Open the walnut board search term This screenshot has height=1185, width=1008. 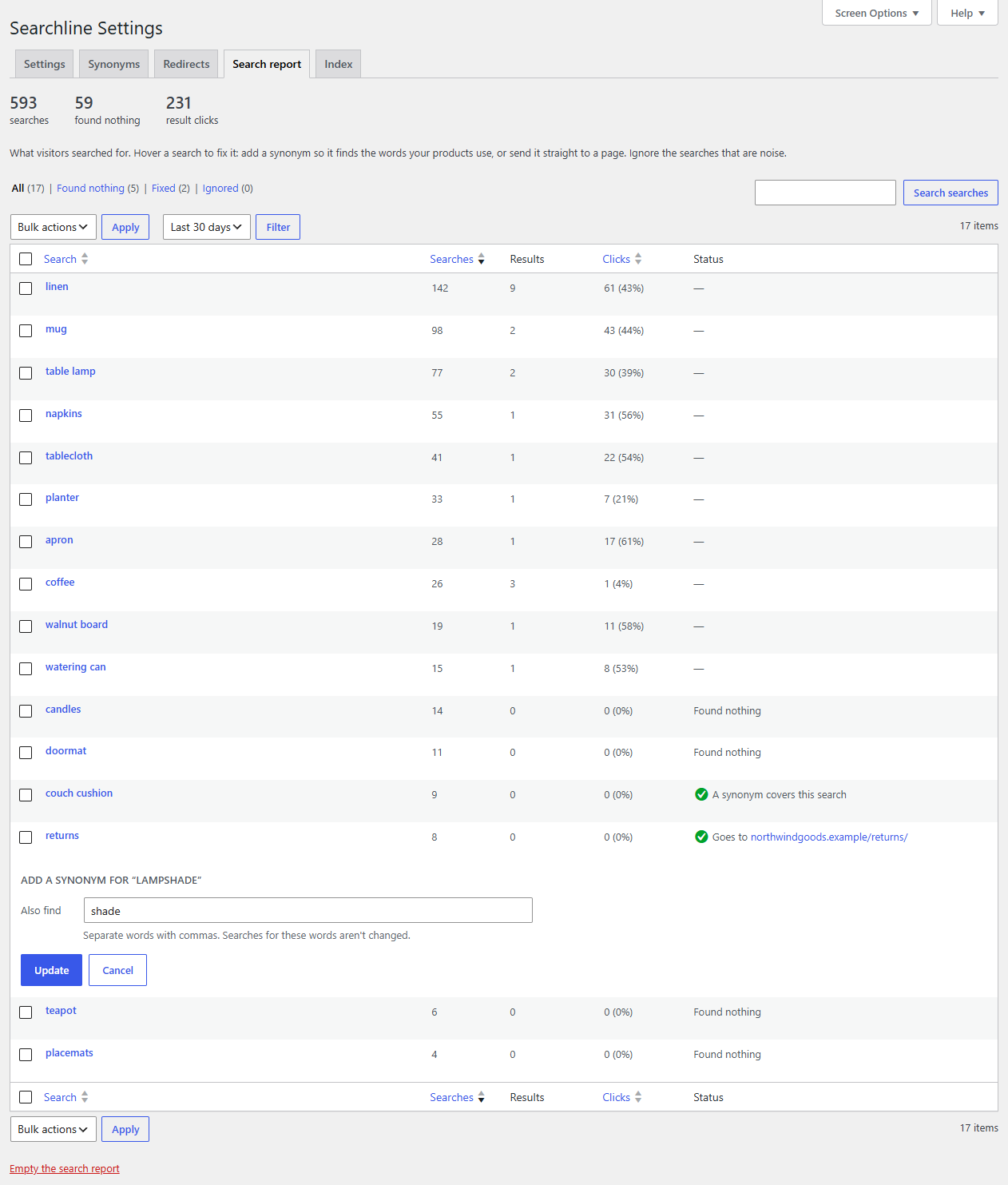click(77, 625)
